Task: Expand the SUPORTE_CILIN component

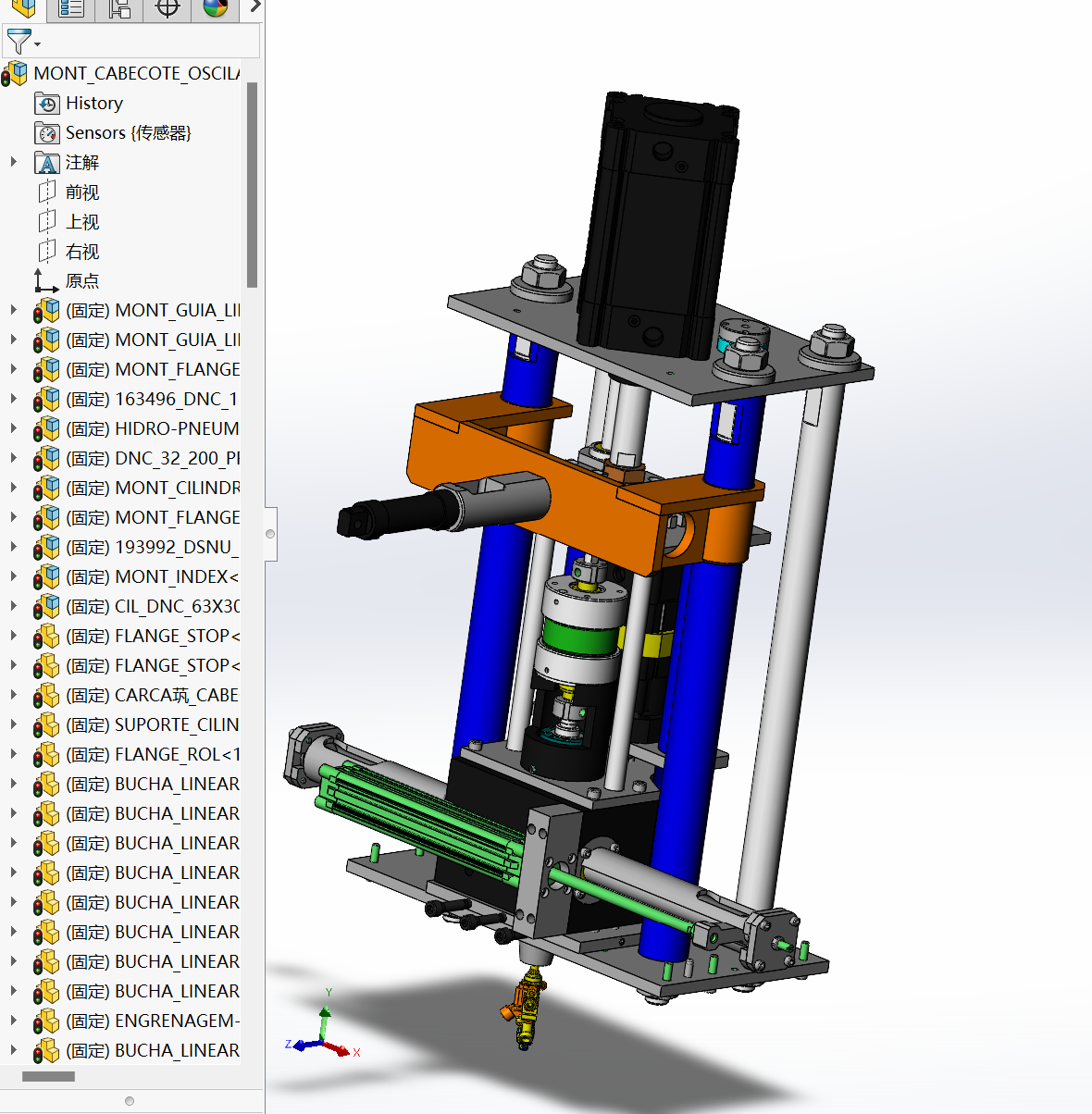Action: tap(13, 724)
